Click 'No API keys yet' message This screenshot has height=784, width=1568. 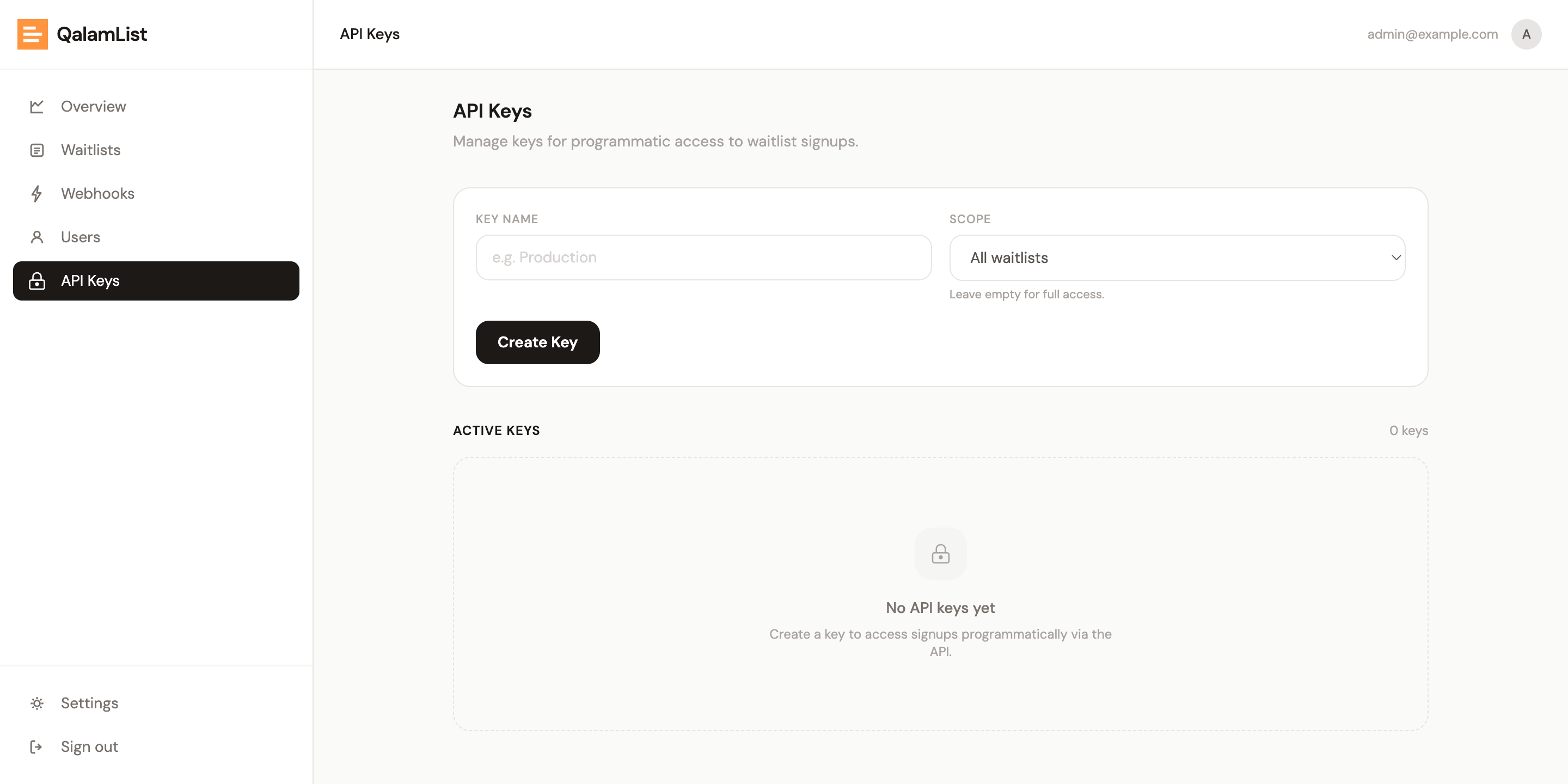940,608
